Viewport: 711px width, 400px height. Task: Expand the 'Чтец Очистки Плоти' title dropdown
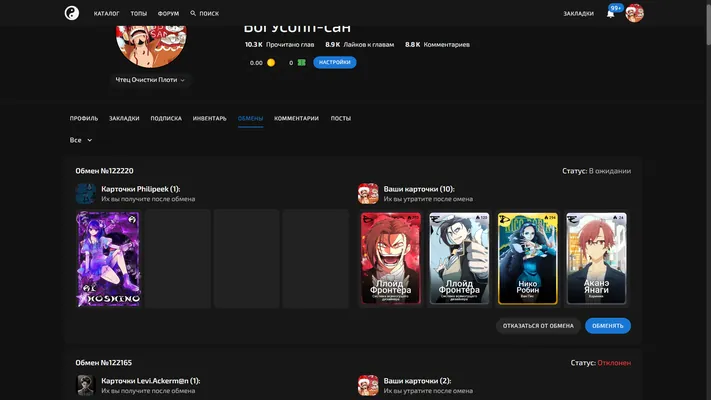click(150, 80)
